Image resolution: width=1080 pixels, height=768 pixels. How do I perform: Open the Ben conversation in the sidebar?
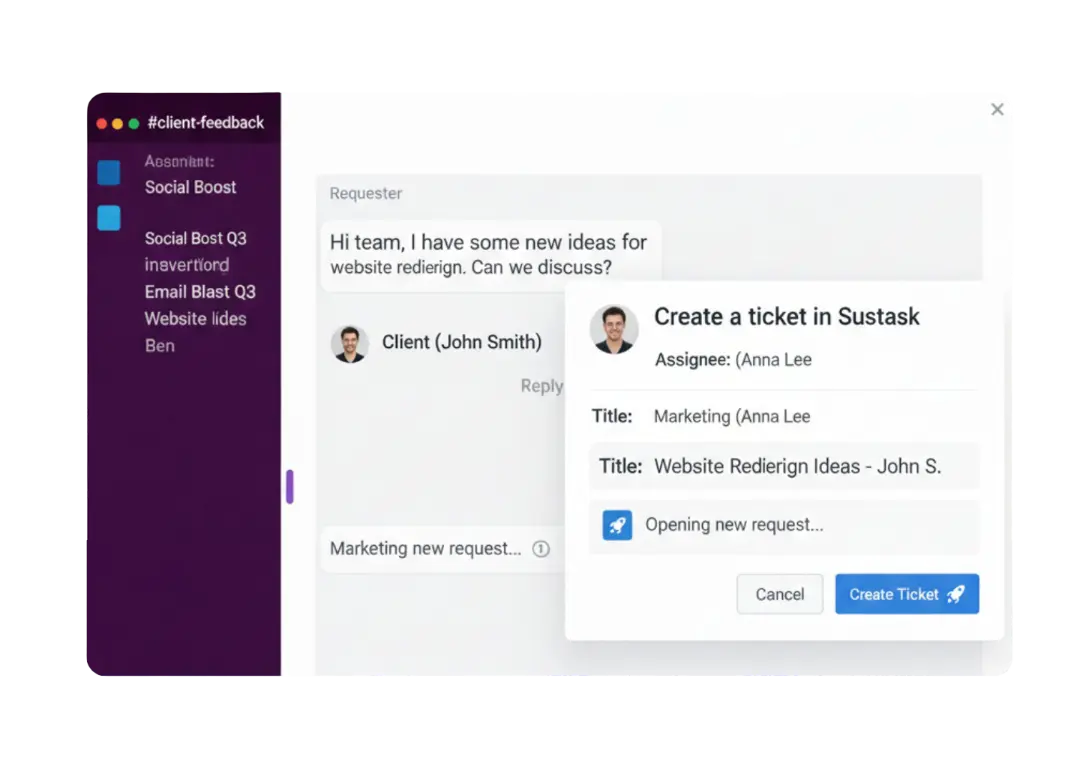159,346
